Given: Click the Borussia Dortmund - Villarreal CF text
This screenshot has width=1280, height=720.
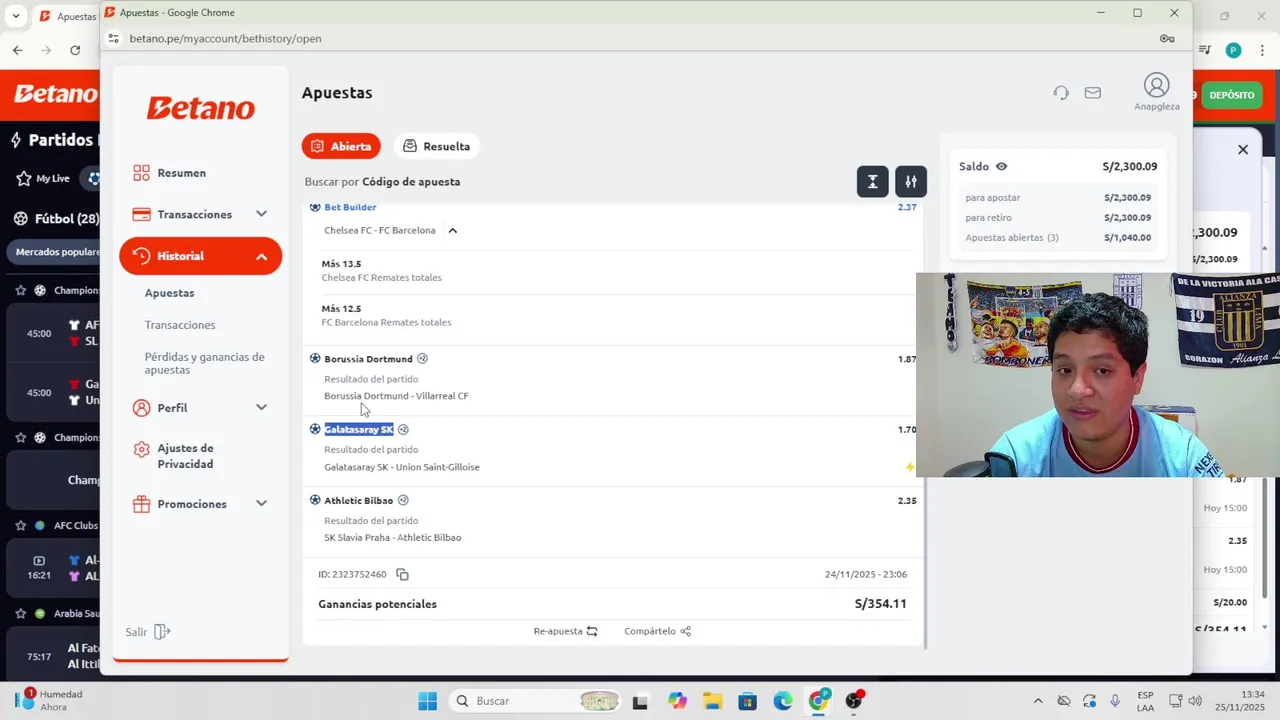Looking at the screenshot, I should tap(396, 396).
